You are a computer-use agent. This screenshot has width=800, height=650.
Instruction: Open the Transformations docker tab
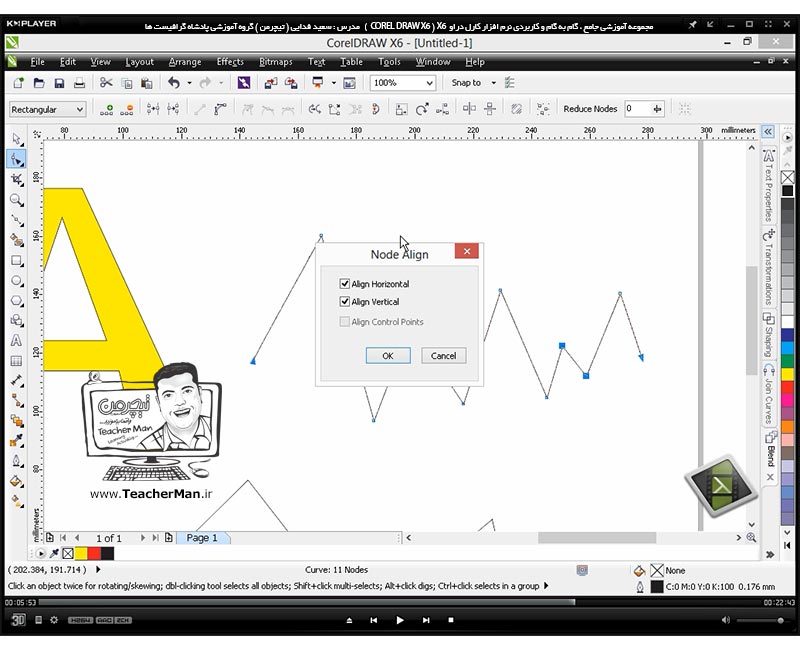tap(769, 267)
